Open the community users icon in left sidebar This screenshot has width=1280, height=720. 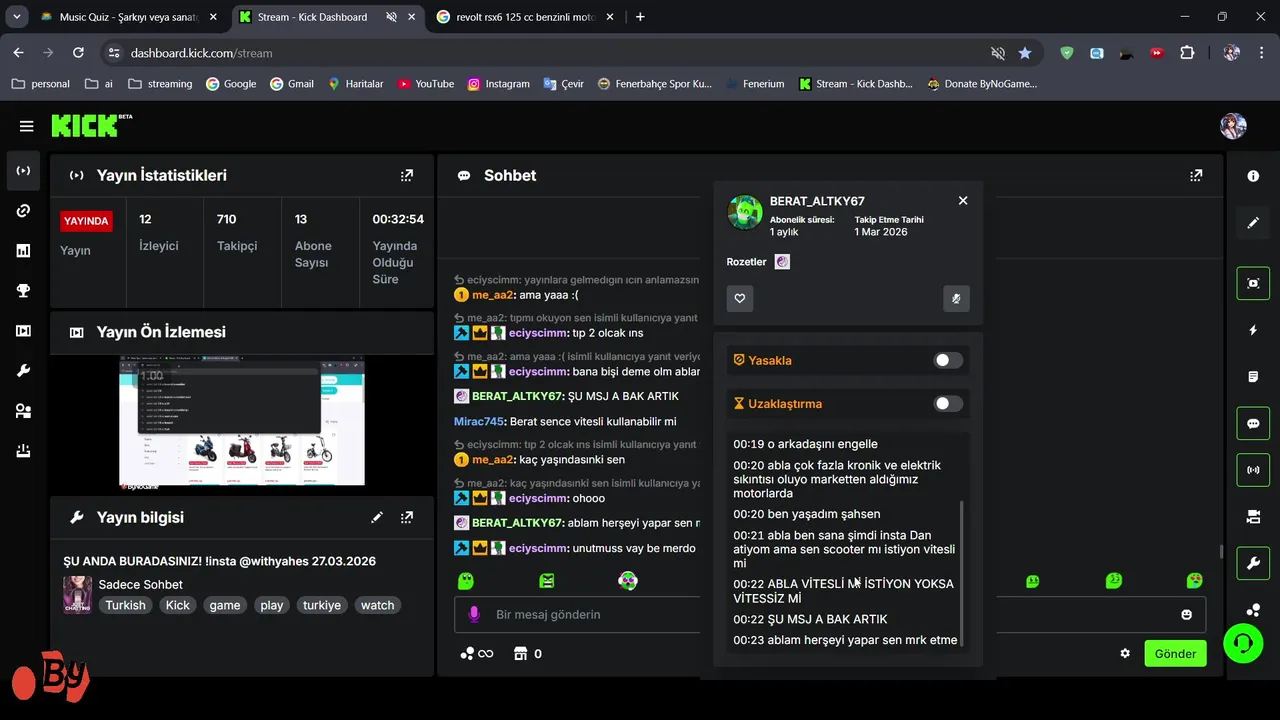pos(23,411)
